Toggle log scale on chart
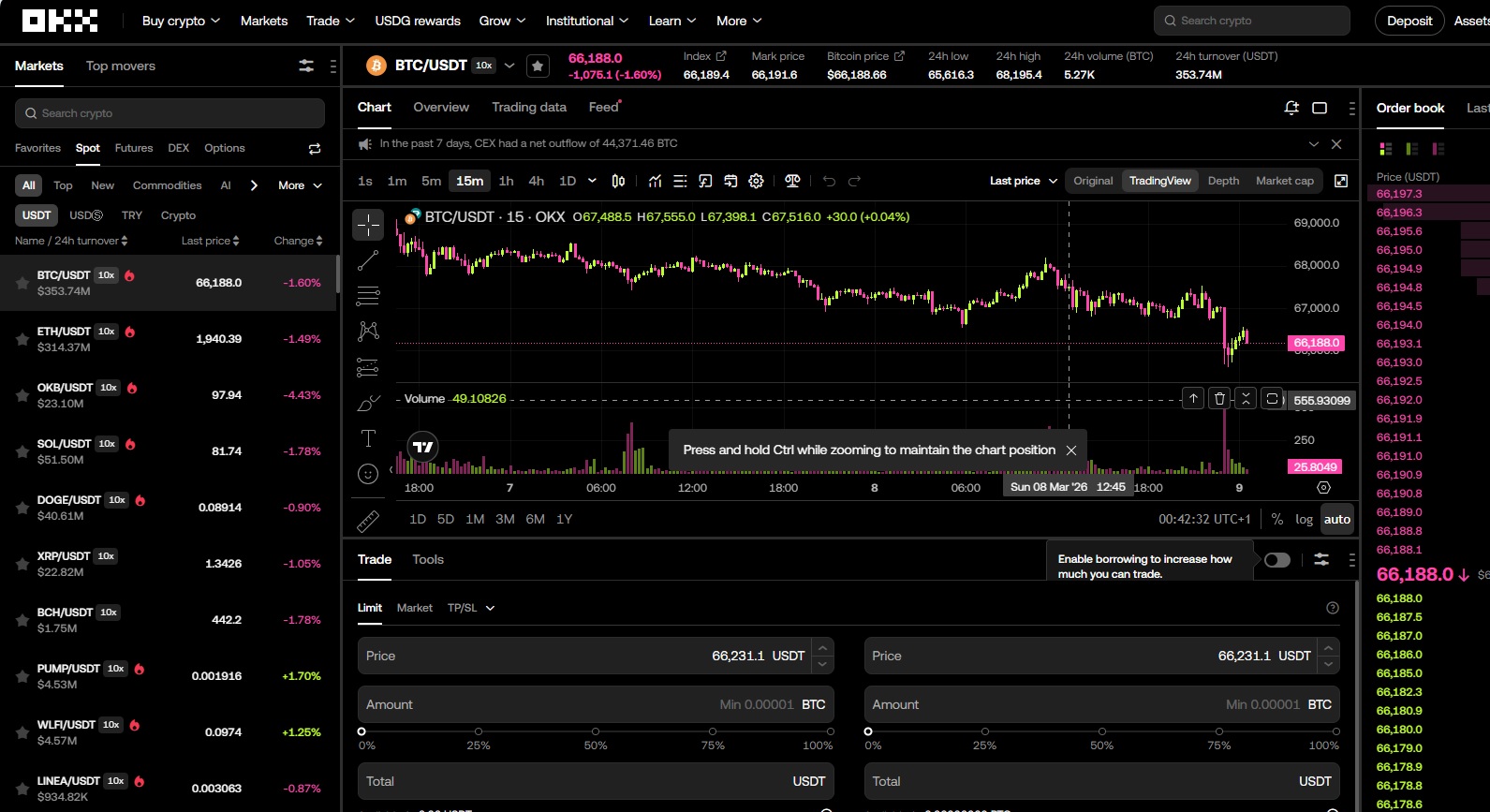This screenshot has width=1490, height=812. (1304, 519)
